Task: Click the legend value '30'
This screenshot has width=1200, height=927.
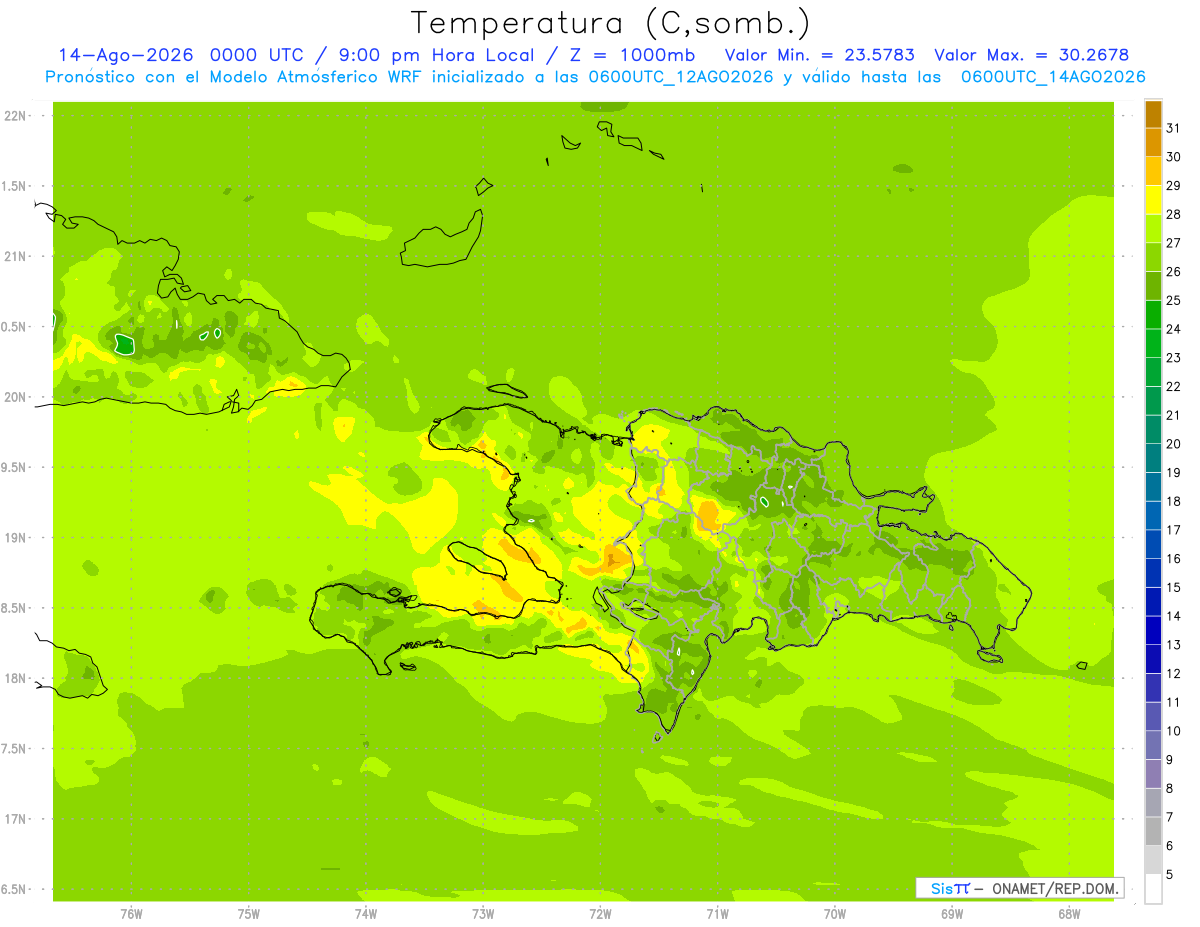Action: pos(1174,156)
